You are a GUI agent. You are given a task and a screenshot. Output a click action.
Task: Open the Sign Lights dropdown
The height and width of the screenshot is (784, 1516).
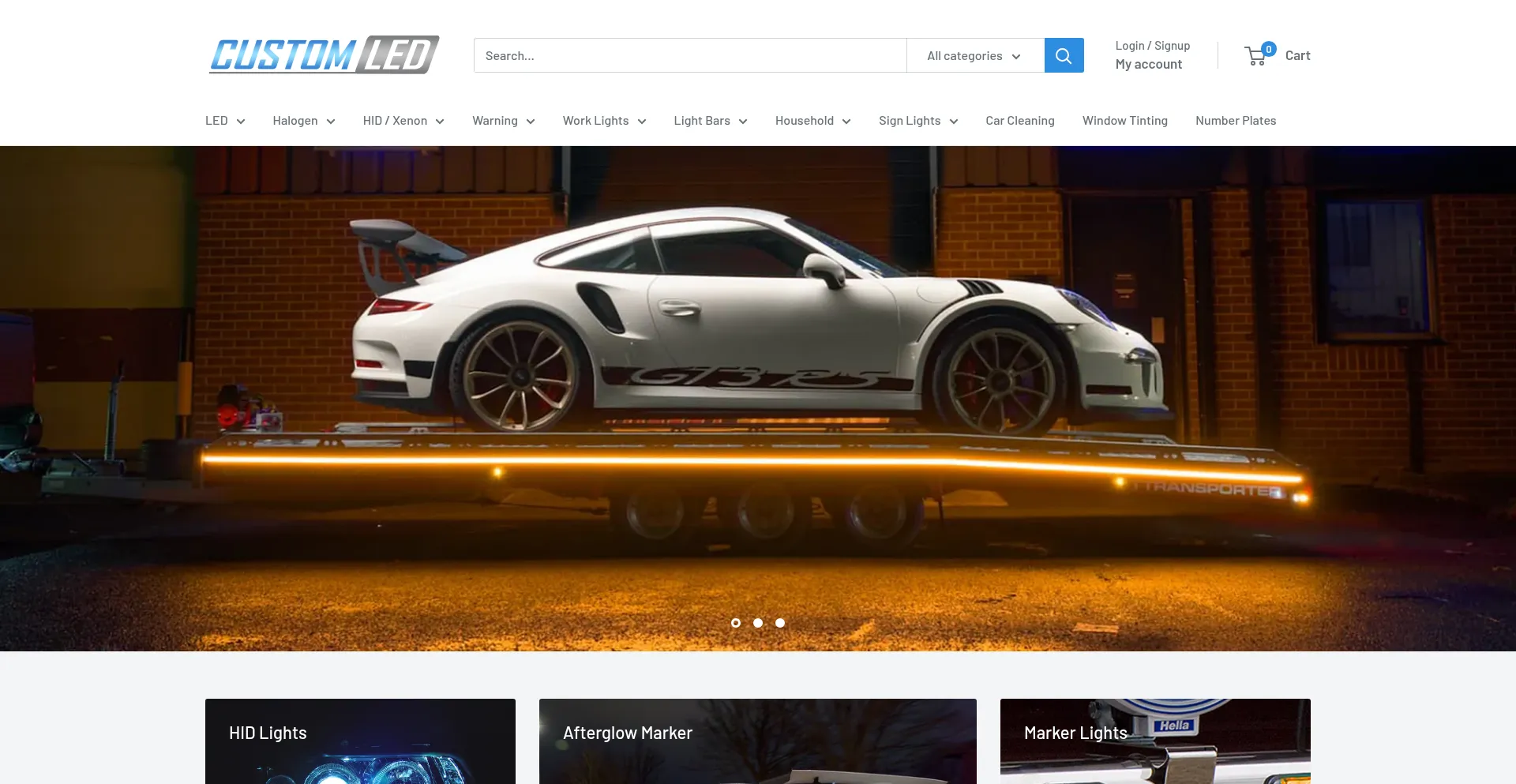click(917, 120)
